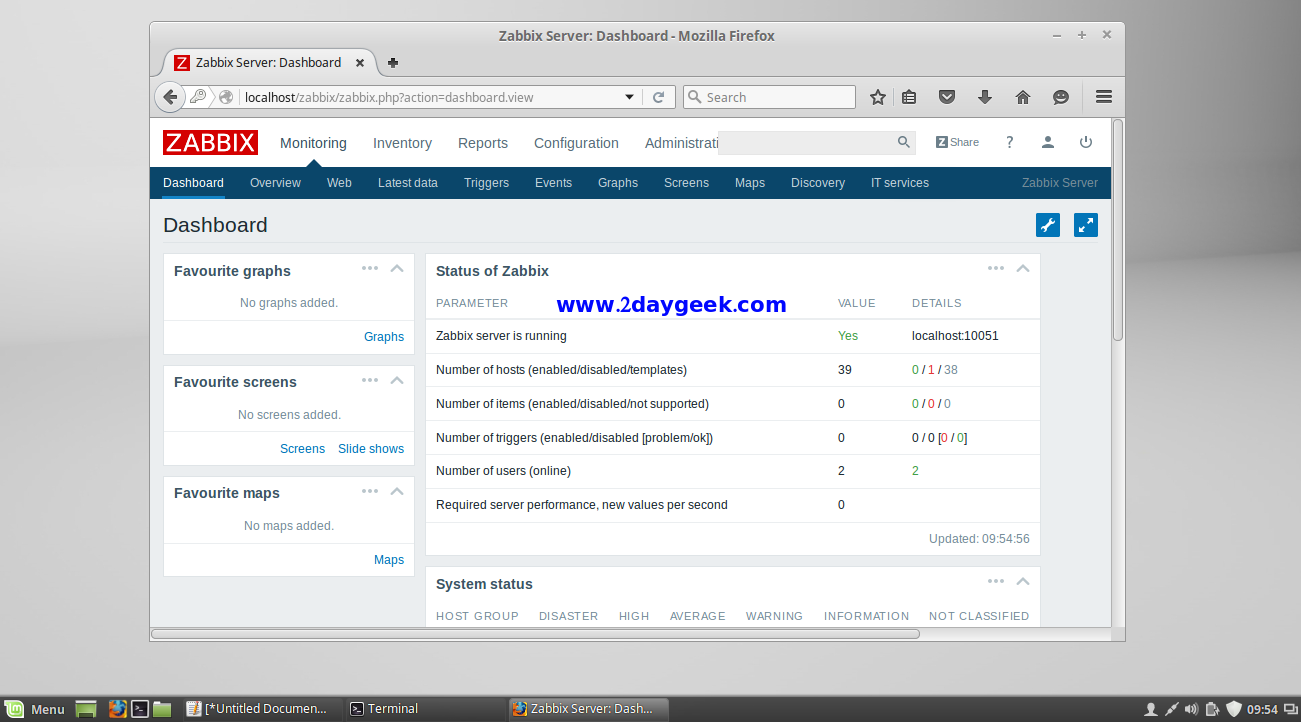This screenshot has height=722, width=1301.
Task: Open System status widget dots menu
Action: tap(996, 581)
